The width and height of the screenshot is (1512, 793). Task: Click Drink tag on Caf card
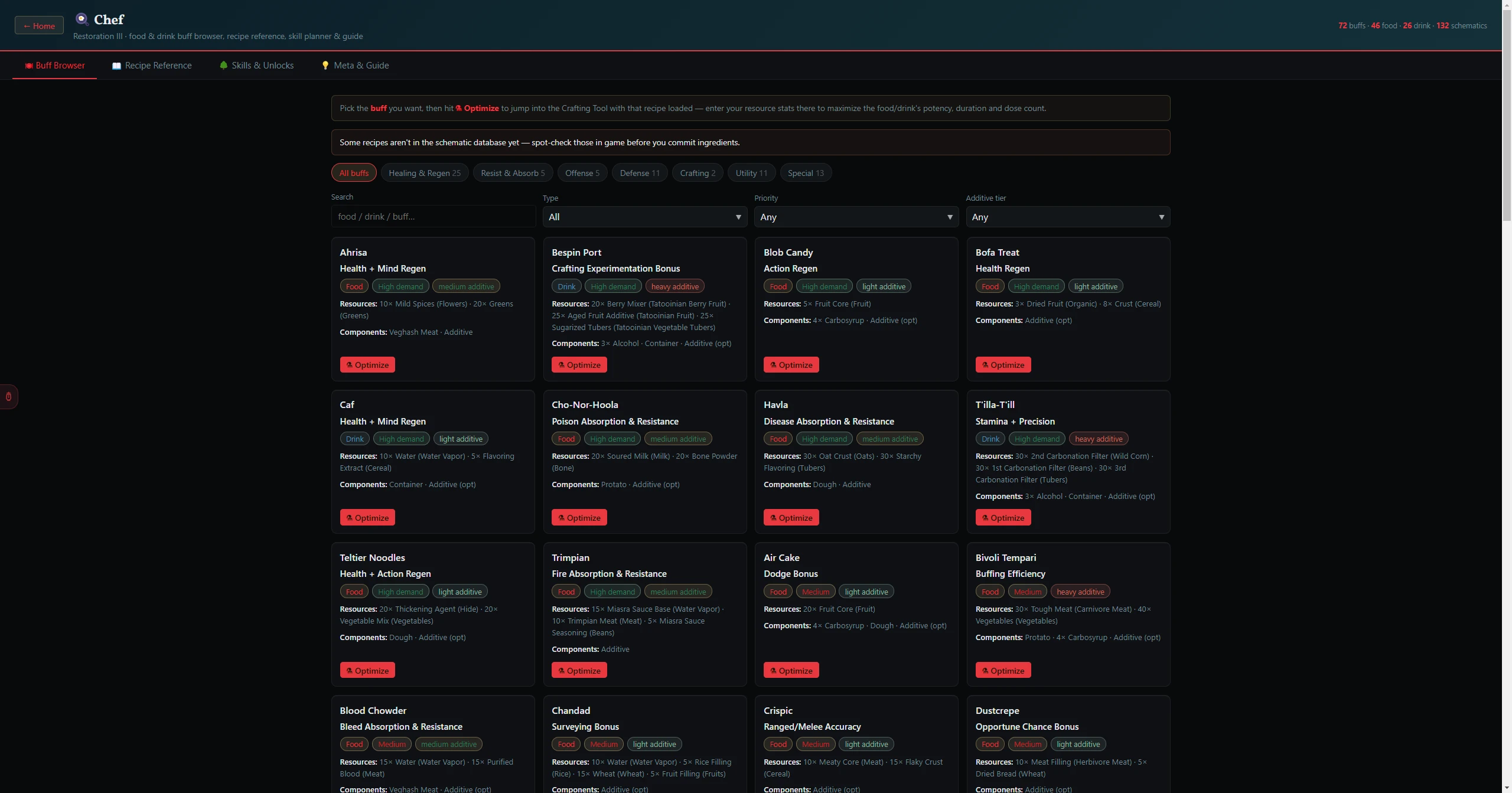(355, 439)
